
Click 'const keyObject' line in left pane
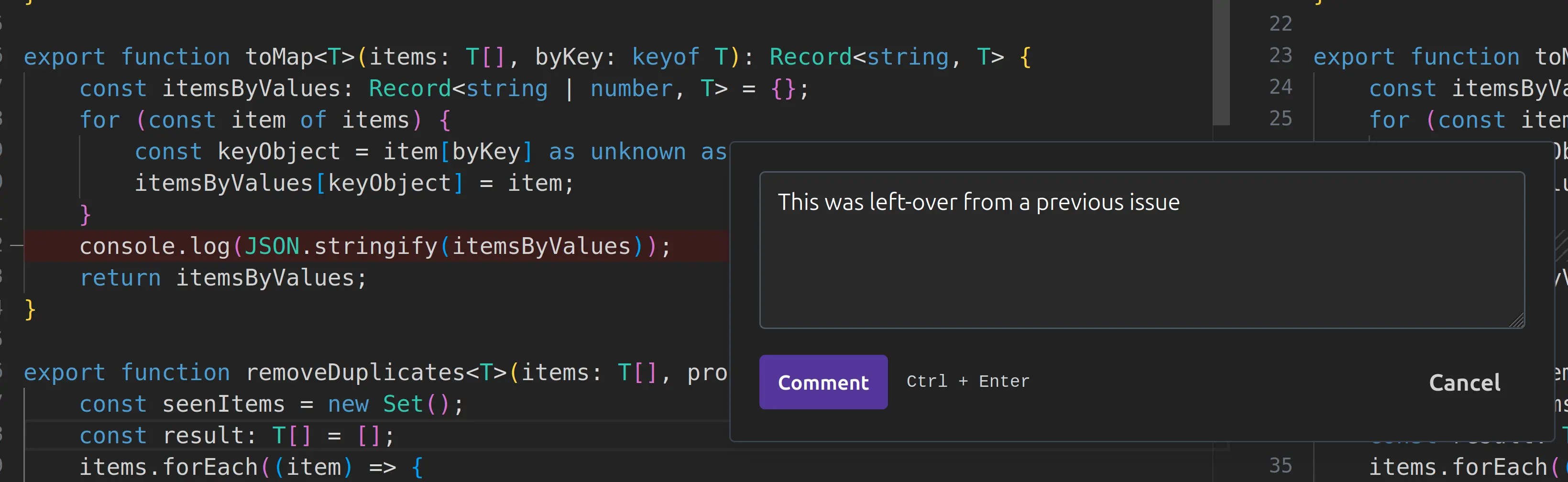coord(431,152)
